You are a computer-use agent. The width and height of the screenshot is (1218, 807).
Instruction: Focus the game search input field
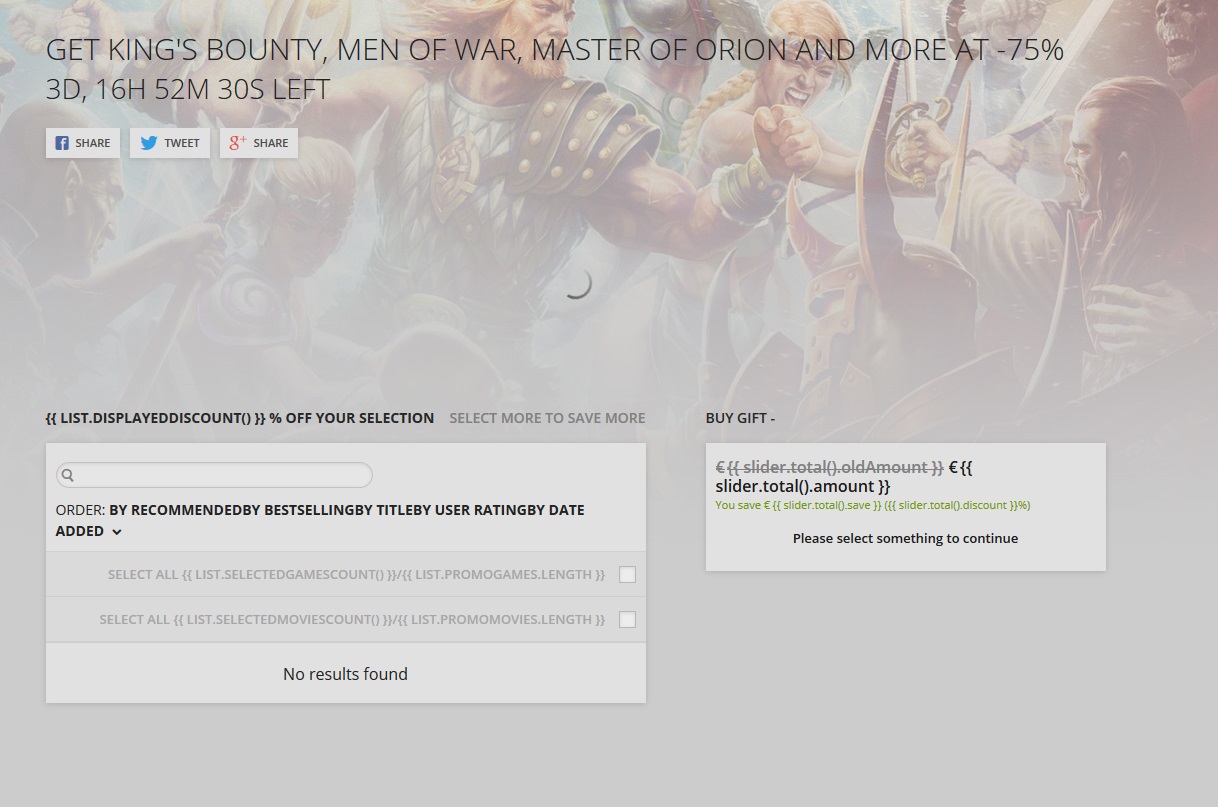(x=214, y=475)
